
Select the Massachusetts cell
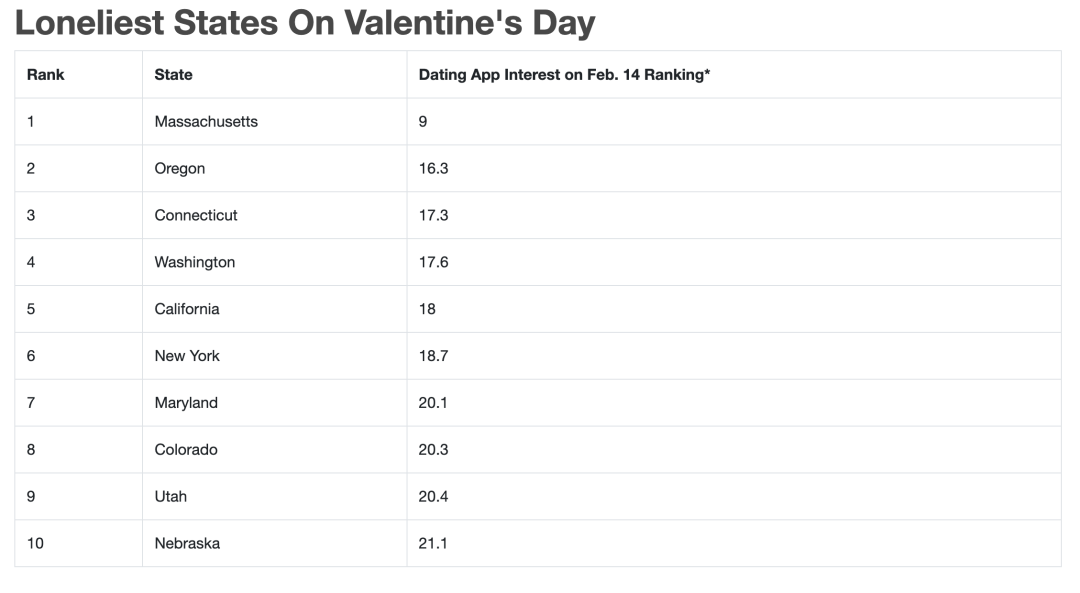[206, 121]
